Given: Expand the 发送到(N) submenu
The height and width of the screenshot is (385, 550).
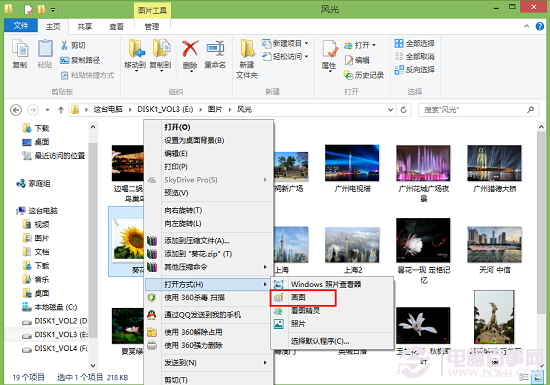Looking at the screenshot, I should (209, 363).
